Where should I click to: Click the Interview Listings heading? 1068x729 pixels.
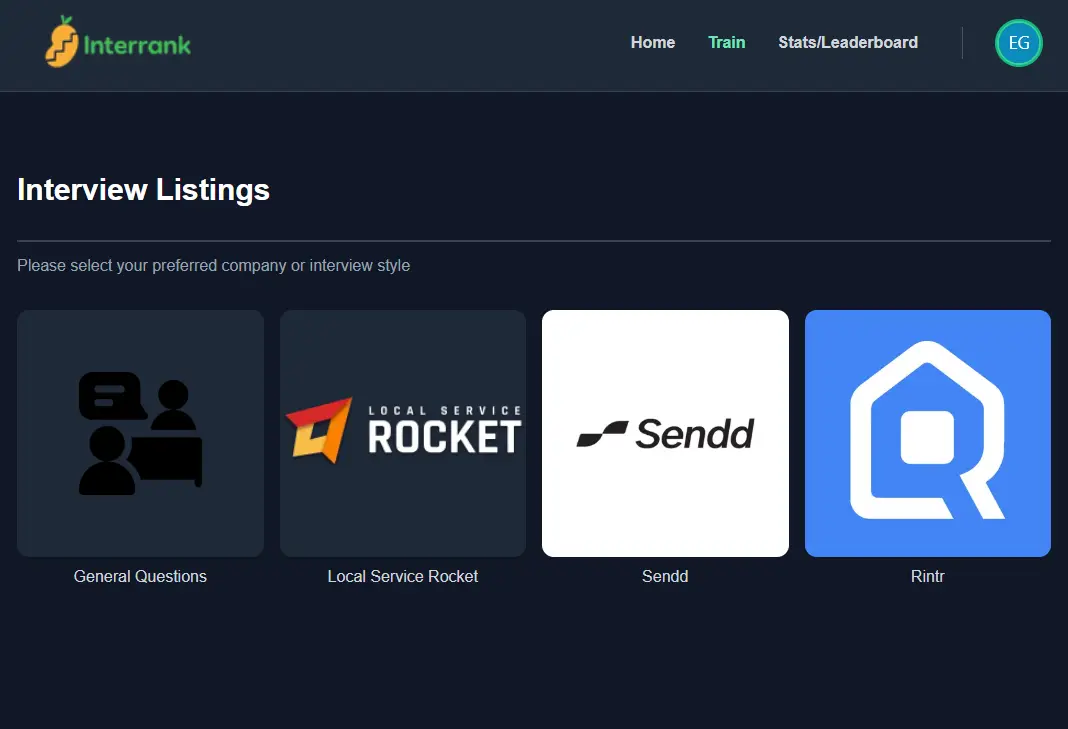143,190
